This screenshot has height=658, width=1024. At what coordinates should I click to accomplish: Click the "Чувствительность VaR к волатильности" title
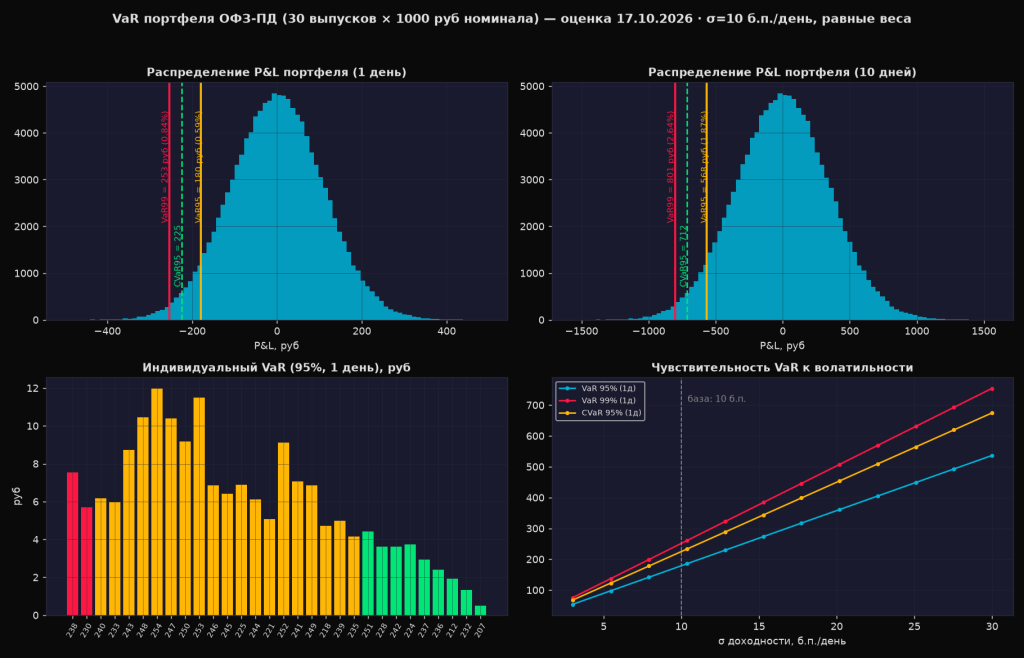[x=782, y=368]
